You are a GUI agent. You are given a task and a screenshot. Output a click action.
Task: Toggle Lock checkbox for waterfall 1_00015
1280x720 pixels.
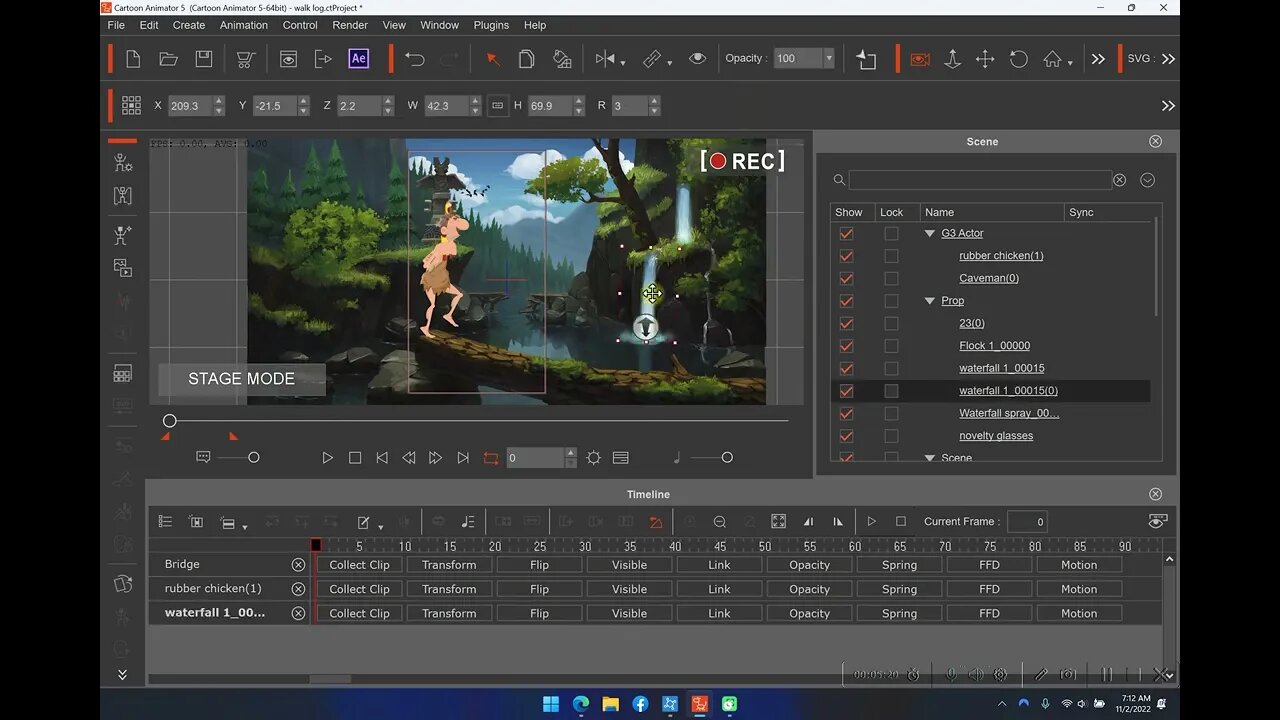(891, 368)
